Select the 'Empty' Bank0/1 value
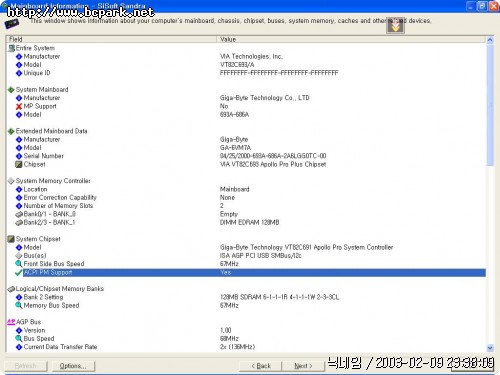500x375 pixels. pos(229,214)
